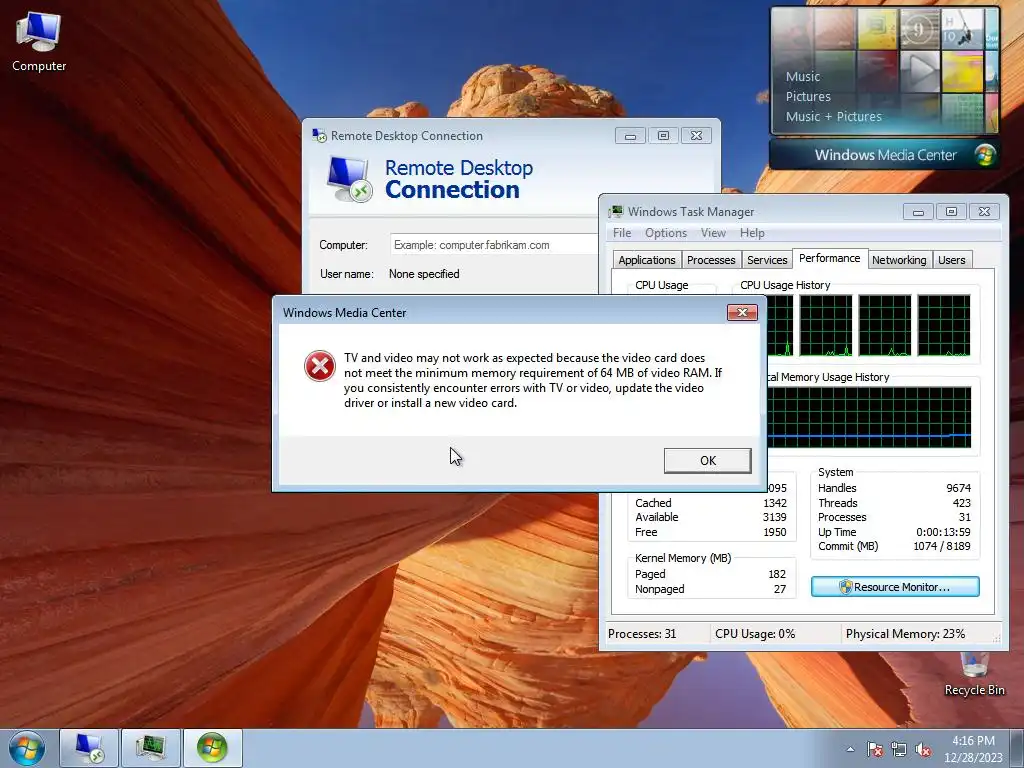Select Music in Media Center gadget
The image size is (1024, 768).
[x=803, y=76]
